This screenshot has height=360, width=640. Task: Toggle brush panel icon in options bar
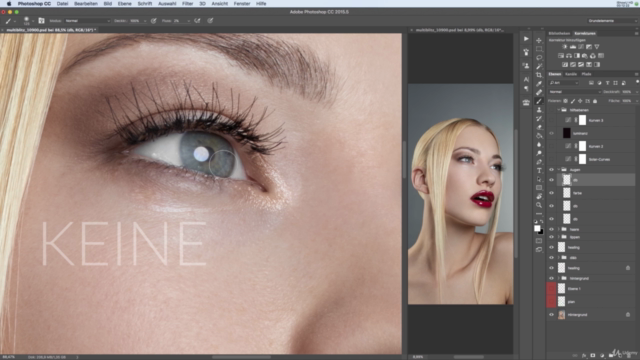point(41,20)
